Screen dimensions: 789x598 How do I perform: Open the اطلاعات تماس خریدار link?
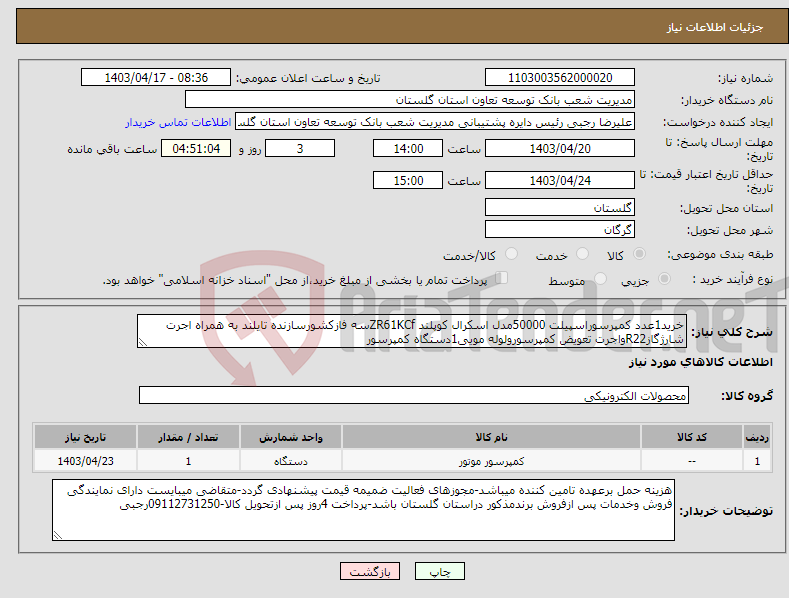[x=178, y=122]
